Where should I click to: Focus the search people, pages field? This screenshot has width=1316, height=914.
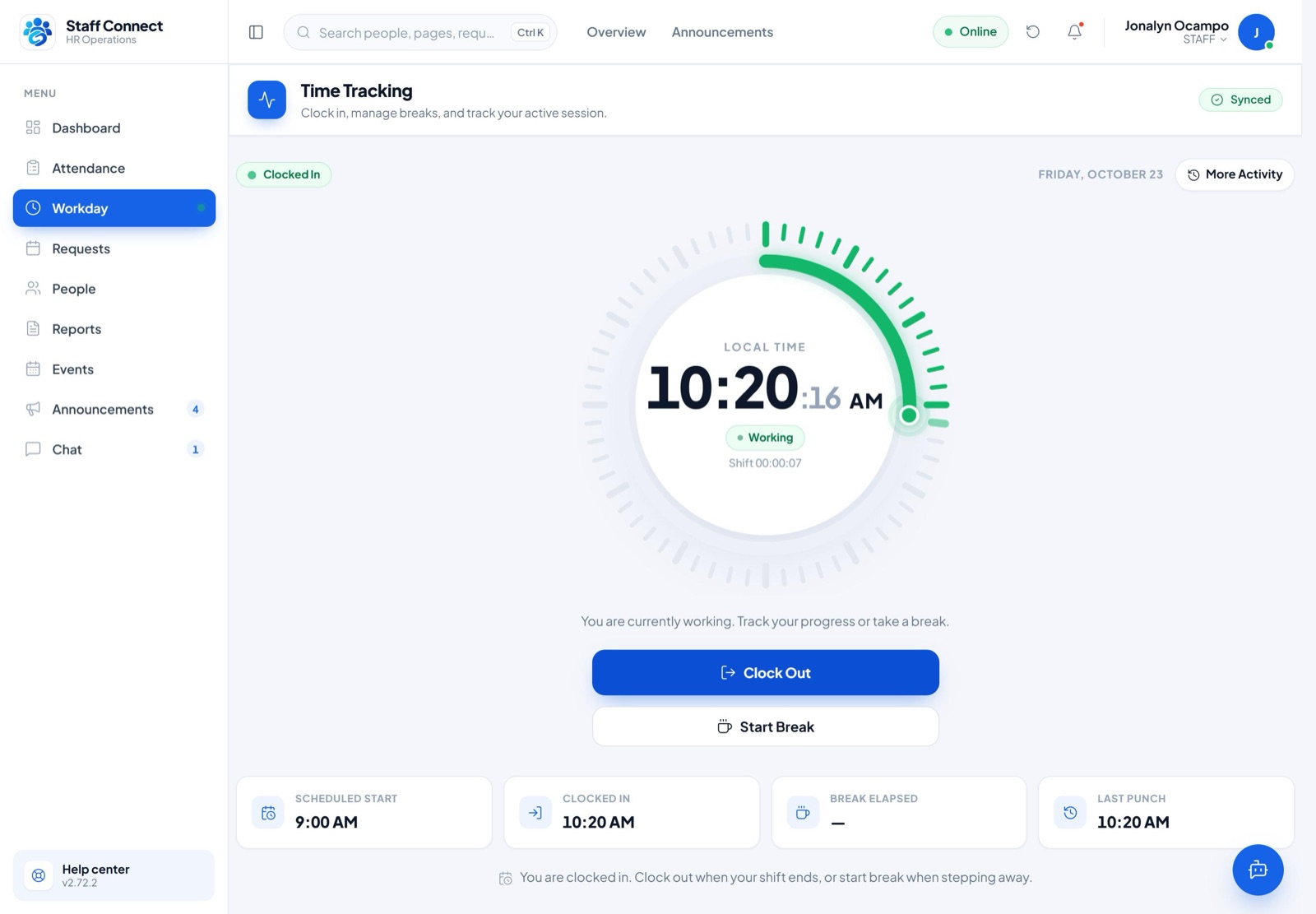click(x=420, y=32)
